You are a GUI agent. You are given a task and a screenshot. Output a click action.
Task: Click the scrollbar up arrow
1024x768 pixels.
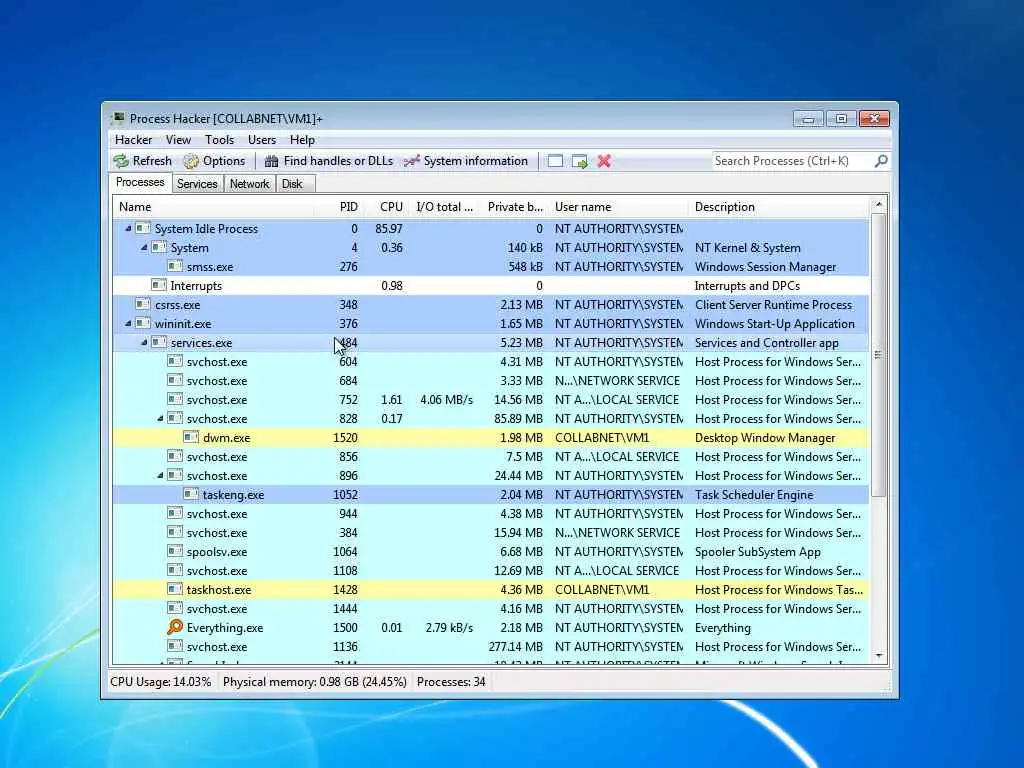point(878,204)
